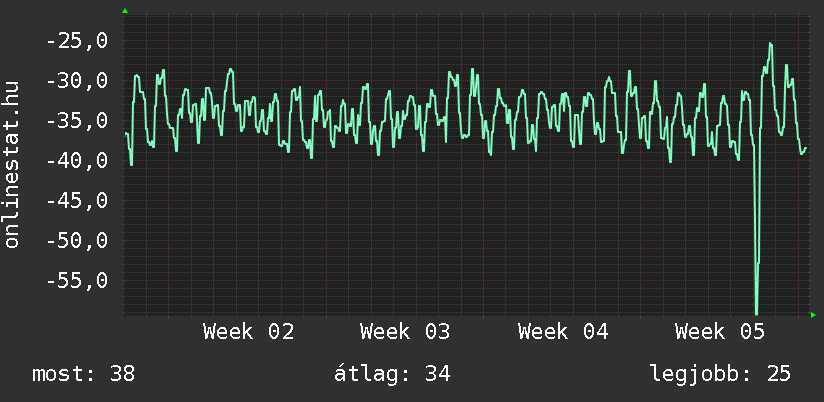Click the "most: 38" statistic
824x402 pixels.
click(x=83, y=375)
